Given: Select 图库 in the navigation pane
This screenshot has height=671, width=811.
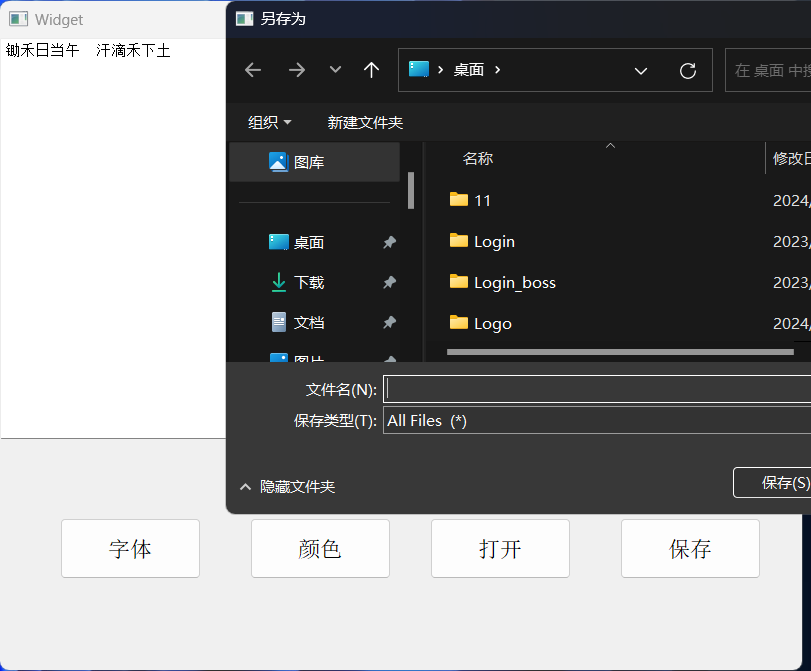Looking at the screenshot, I should (x=308, y=162).
